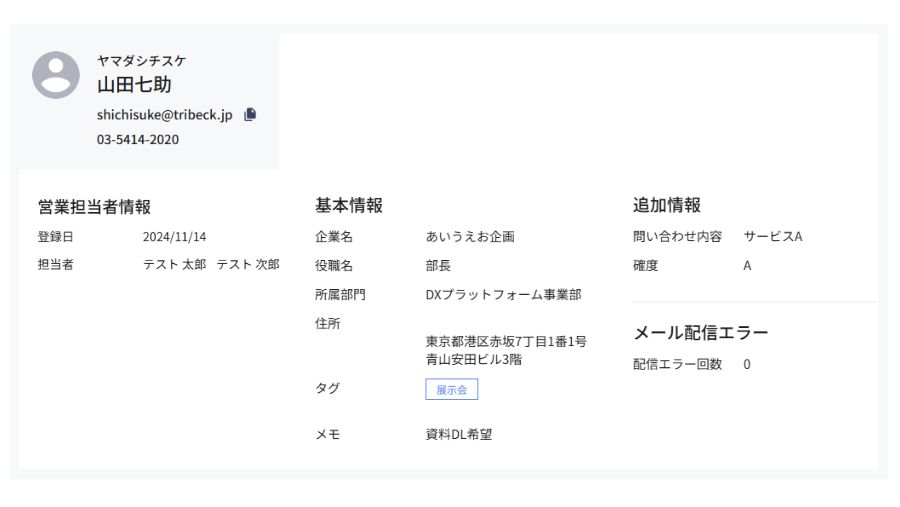Click the phone number 03-5414-2020
Viewport: 900px width, 507px height.
pyautogui.click(x=138, y=139)
